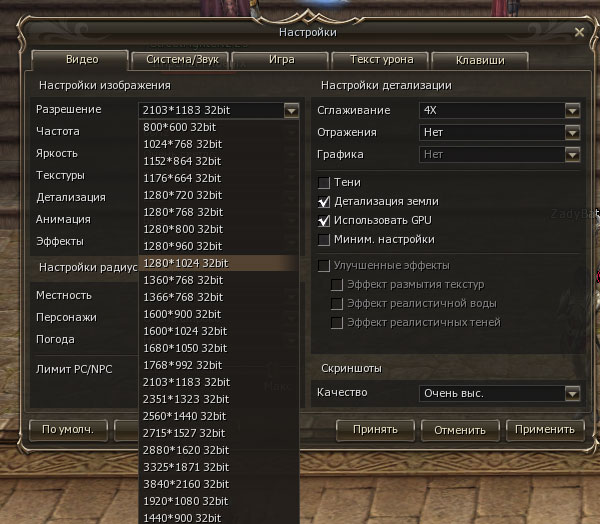Screen dimensions: 600x524
Task: Expand the Отражения dropdown arrow
Action: tap(572, 133)
